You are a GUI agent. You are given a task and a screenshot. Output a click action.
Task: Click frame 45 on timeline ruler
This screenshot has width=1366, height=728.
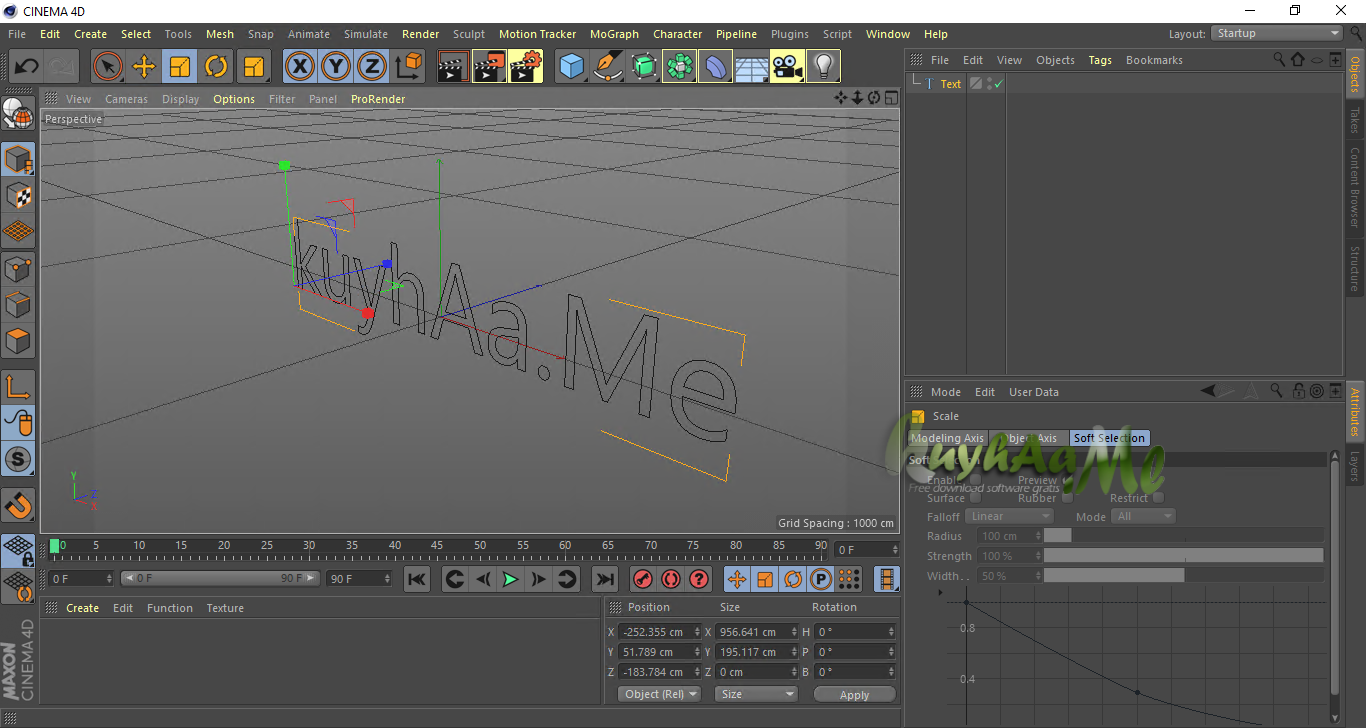438,546
